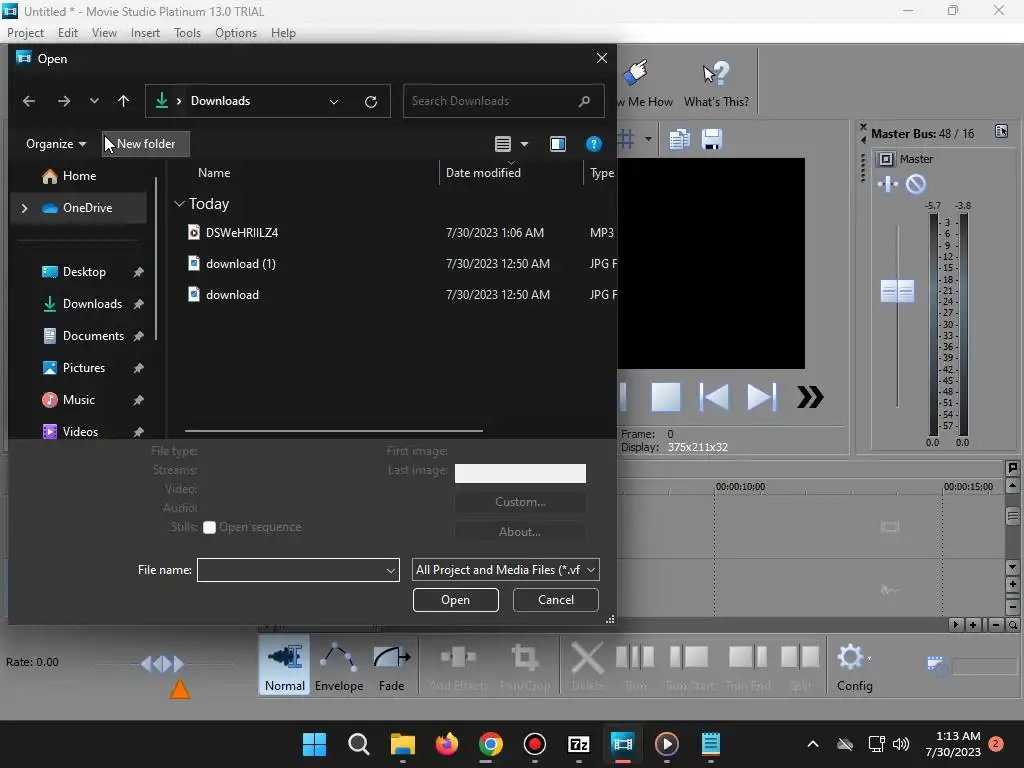Show more preview transport controls

[810, 397]
